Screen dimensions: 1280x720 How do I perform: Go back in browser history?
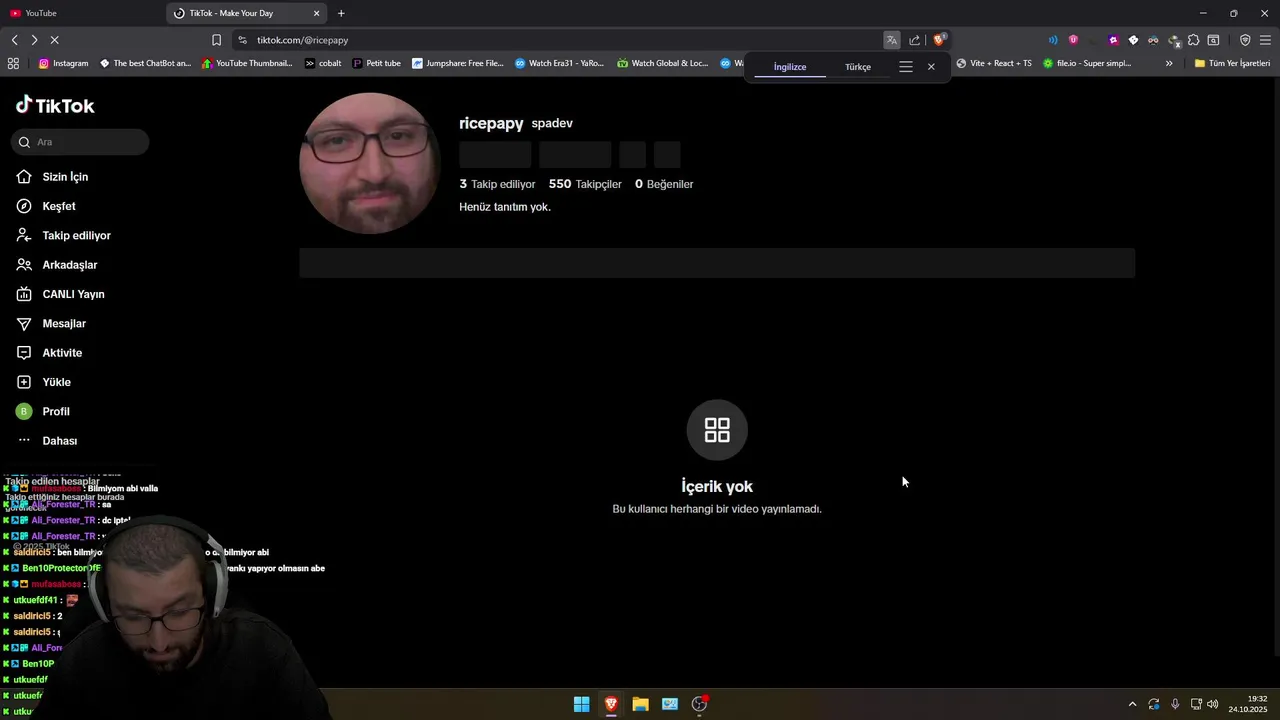(15, 40)
